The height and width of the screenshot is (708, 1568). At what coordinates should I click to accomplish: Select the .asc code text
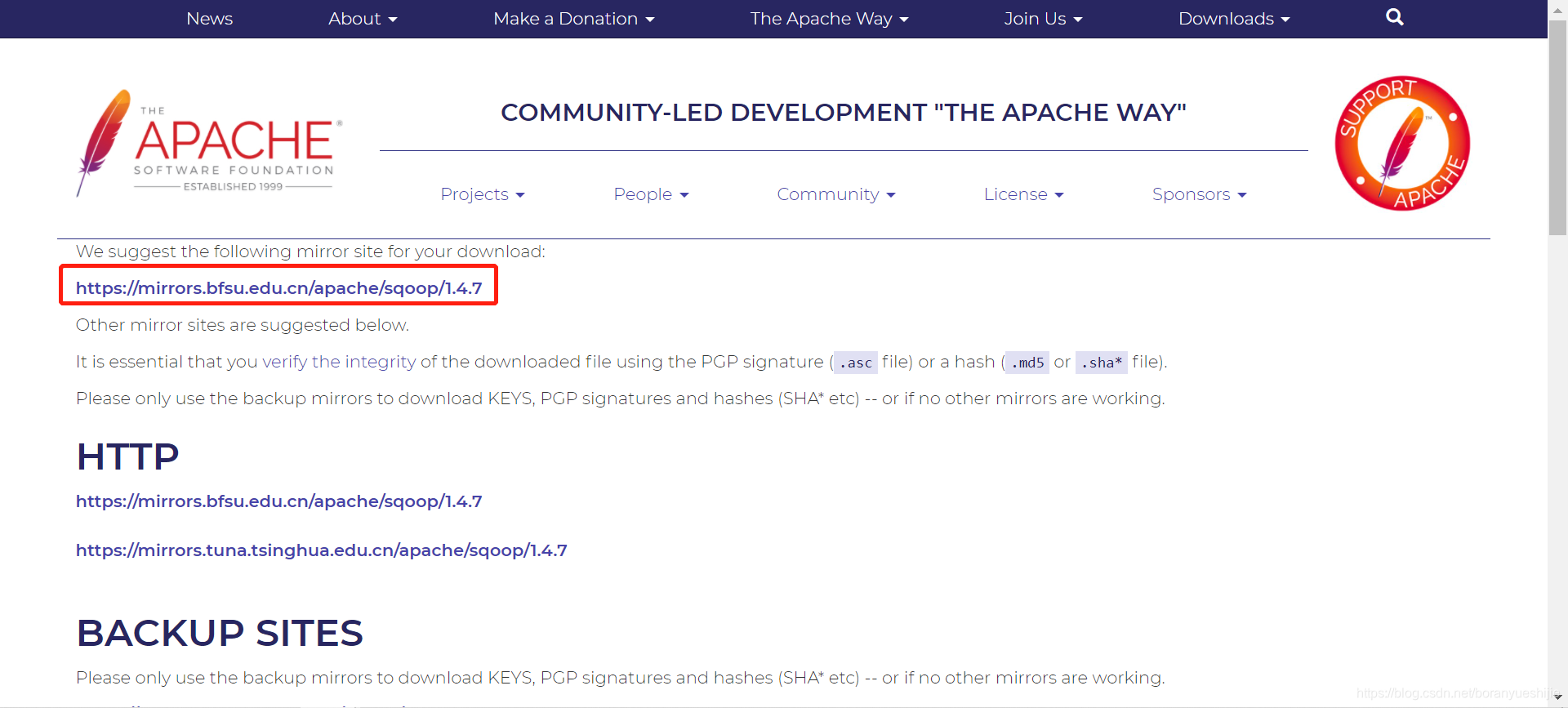(x=855, y=363)
